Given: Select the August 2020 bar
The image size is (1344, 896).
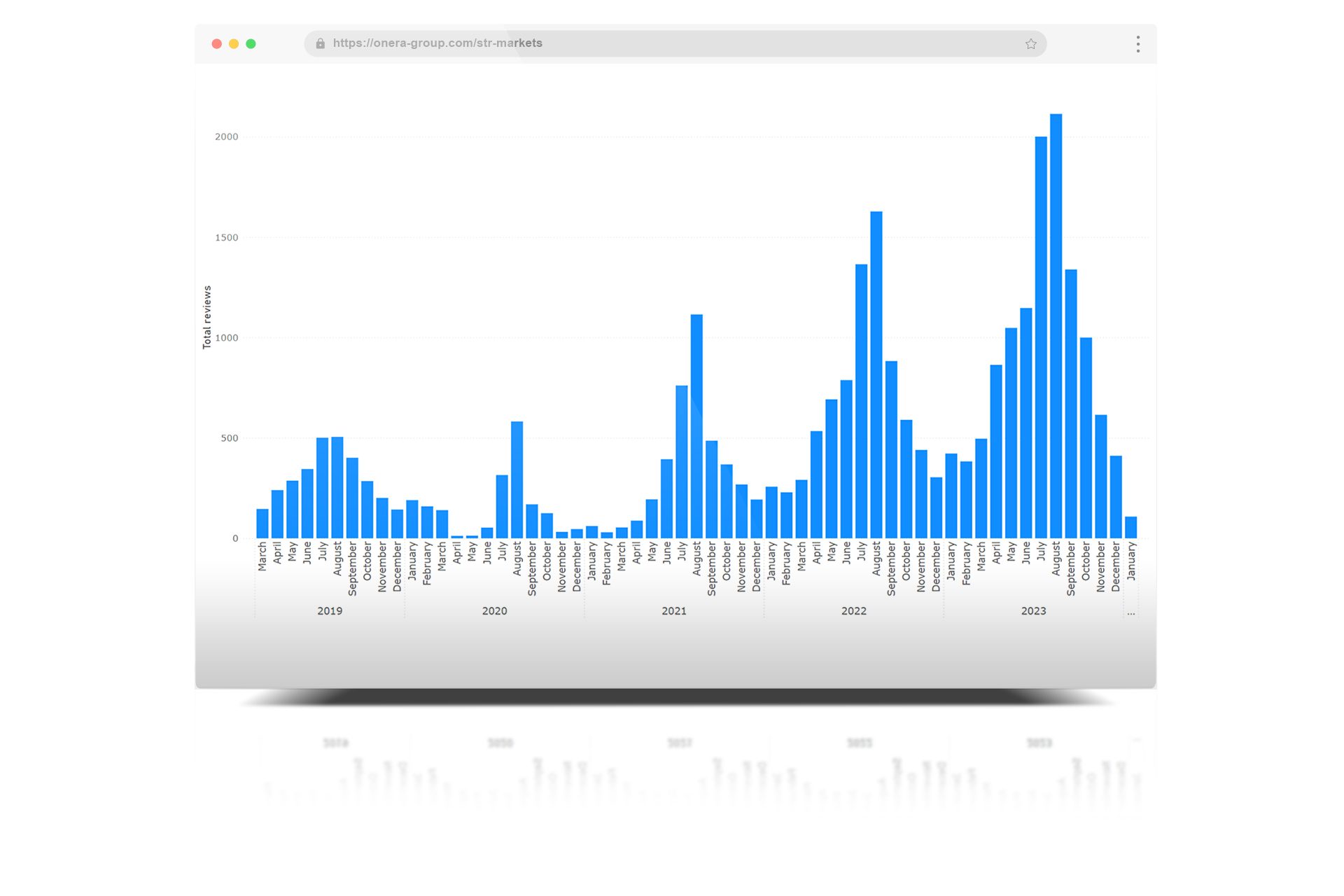Looking at the screenshot, I should [517, 479].
